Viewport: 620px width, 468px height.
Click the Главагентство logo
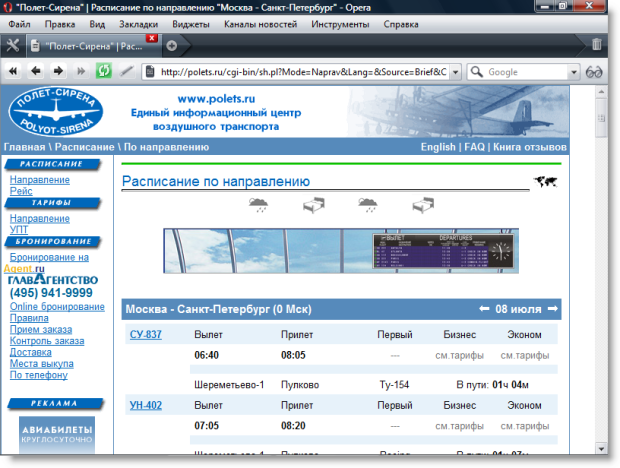53,279
